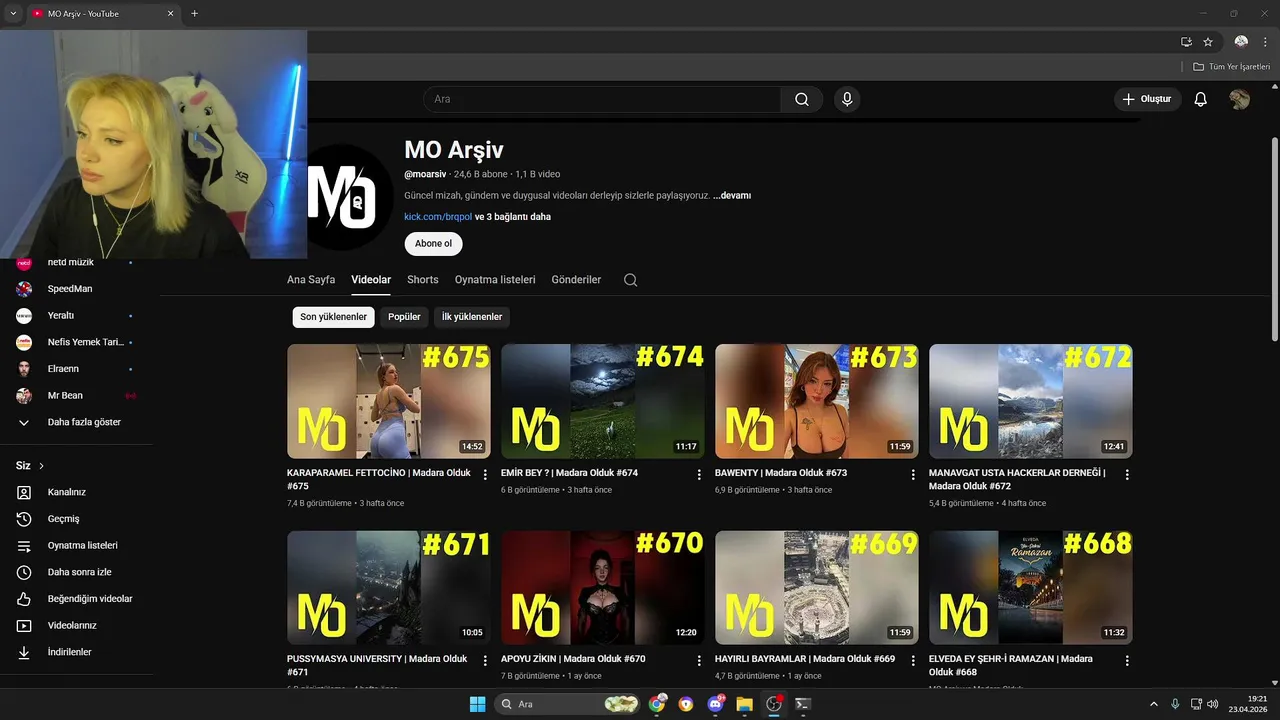Show hidden system tray icons chevron
Screen dimensions: 1280x720
1153,704
